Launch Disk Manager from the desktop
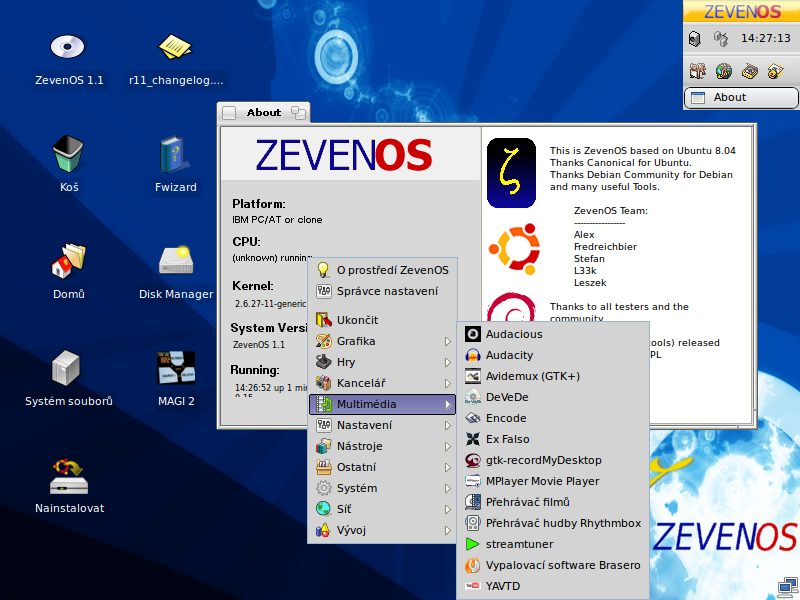The height and width of the screenshot is (600, 800). 176,260
